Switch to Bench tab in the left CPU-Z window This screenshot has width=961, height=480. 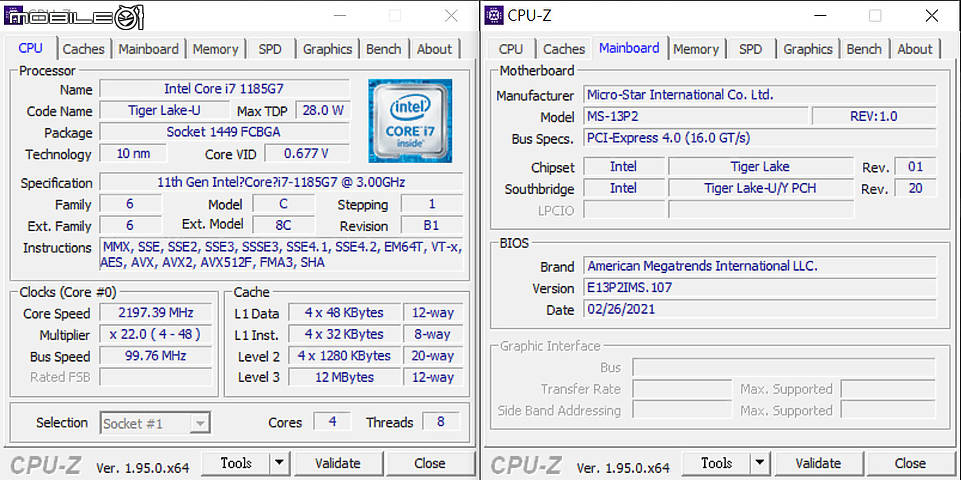click(x=384, y=49)
